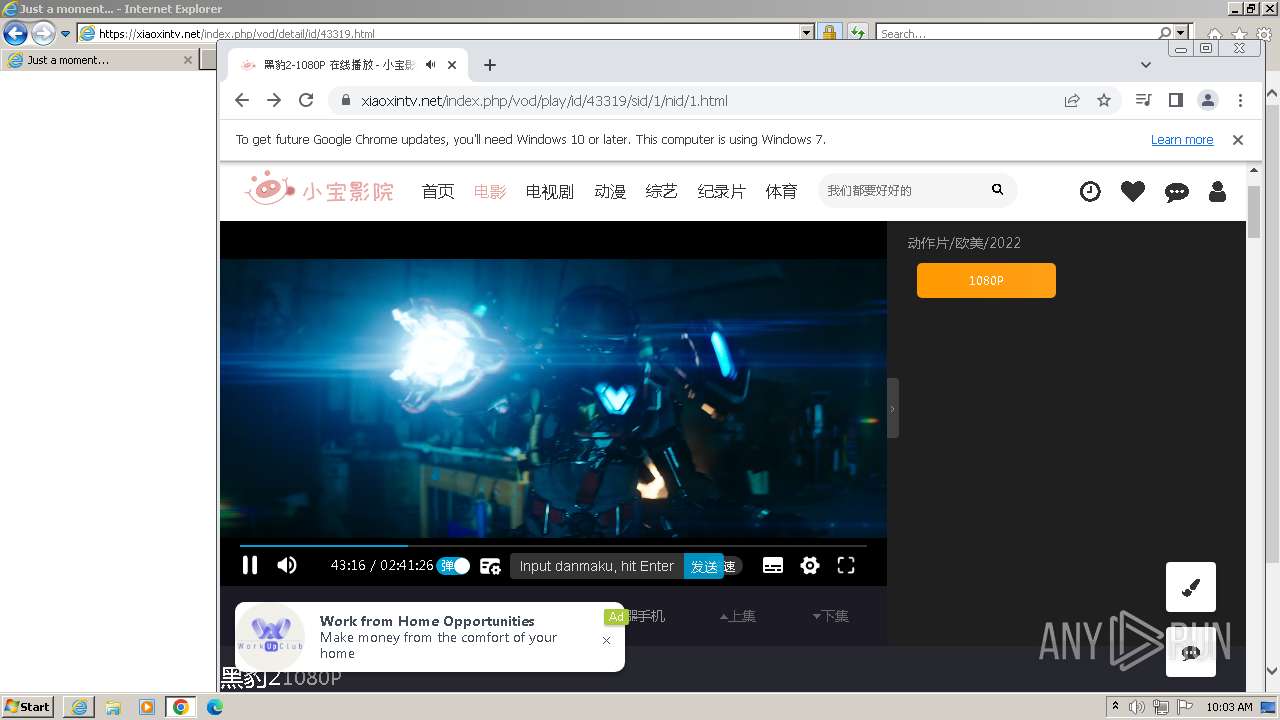Screen dimensions: 1280x720
Task: Click the site search magnifier icon
Action: (x=997, y=190)
